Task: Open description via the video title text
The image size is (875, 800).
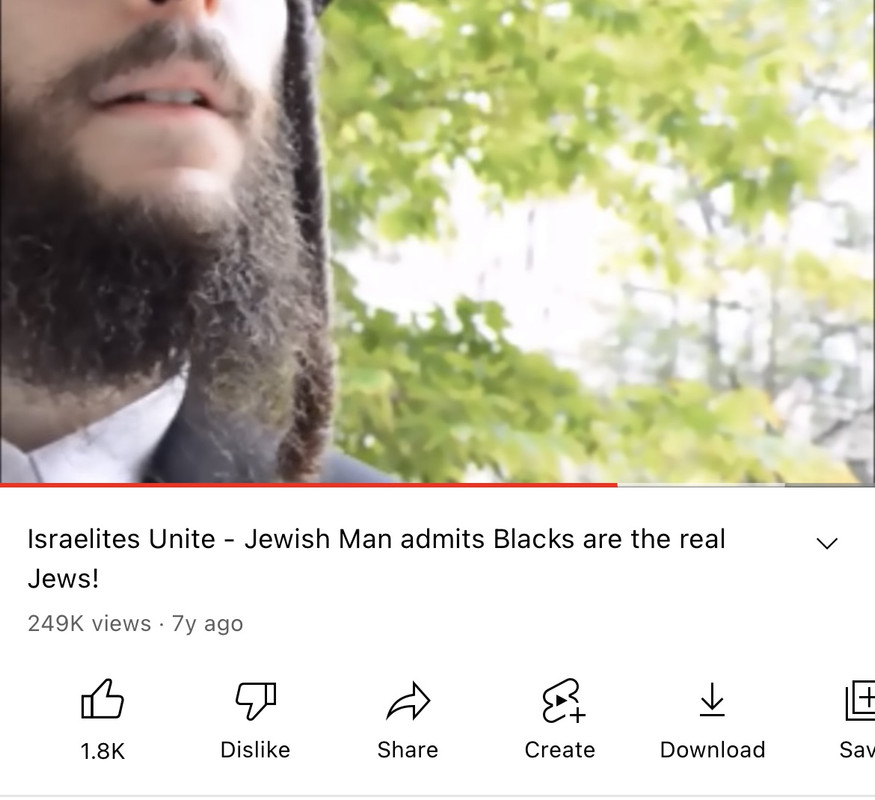Action: pyautogui.click(x=377, y=558)
